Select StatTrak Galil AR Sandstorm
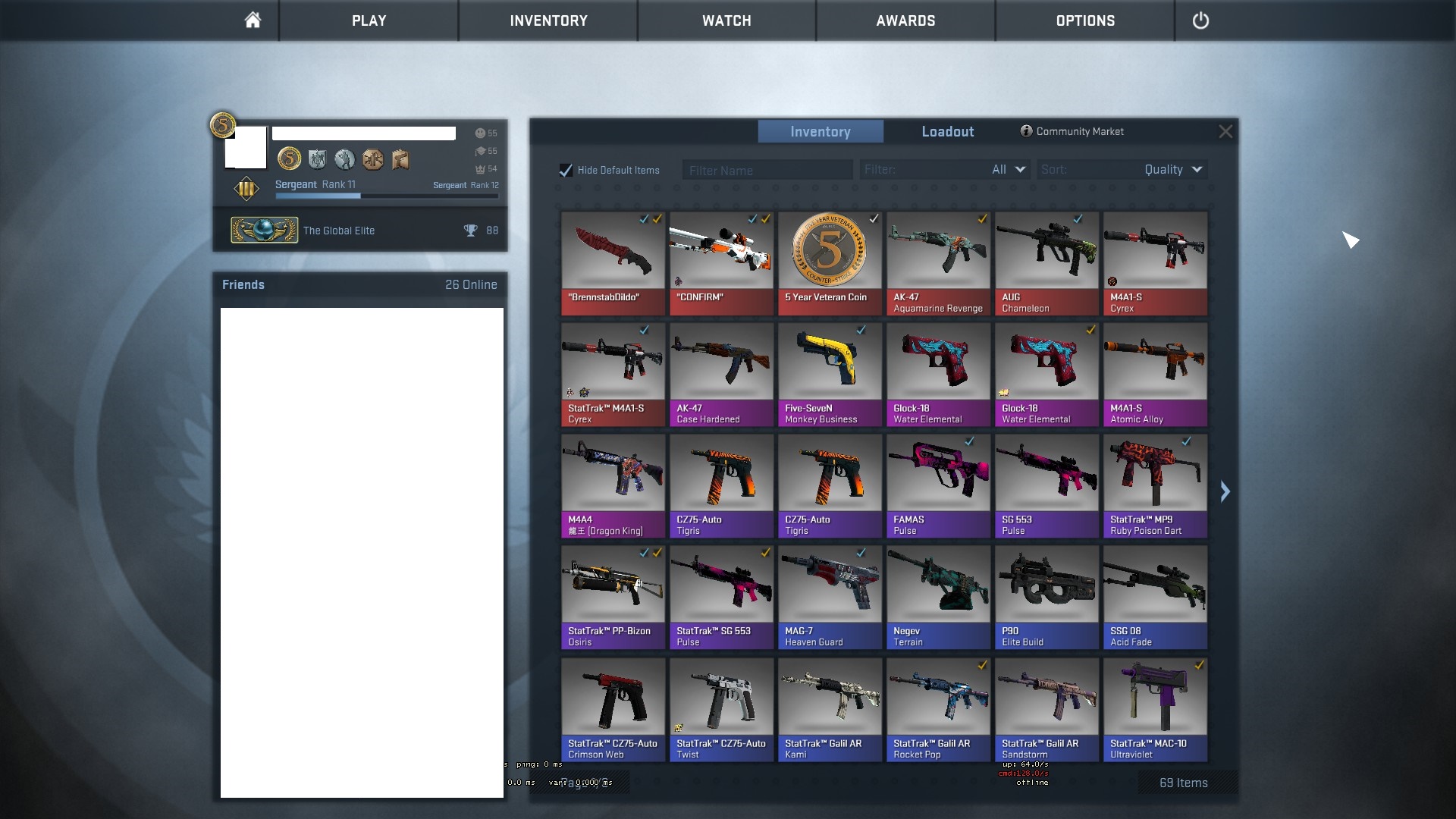Screen dimensions: 1456x819 click(1046, 710)
